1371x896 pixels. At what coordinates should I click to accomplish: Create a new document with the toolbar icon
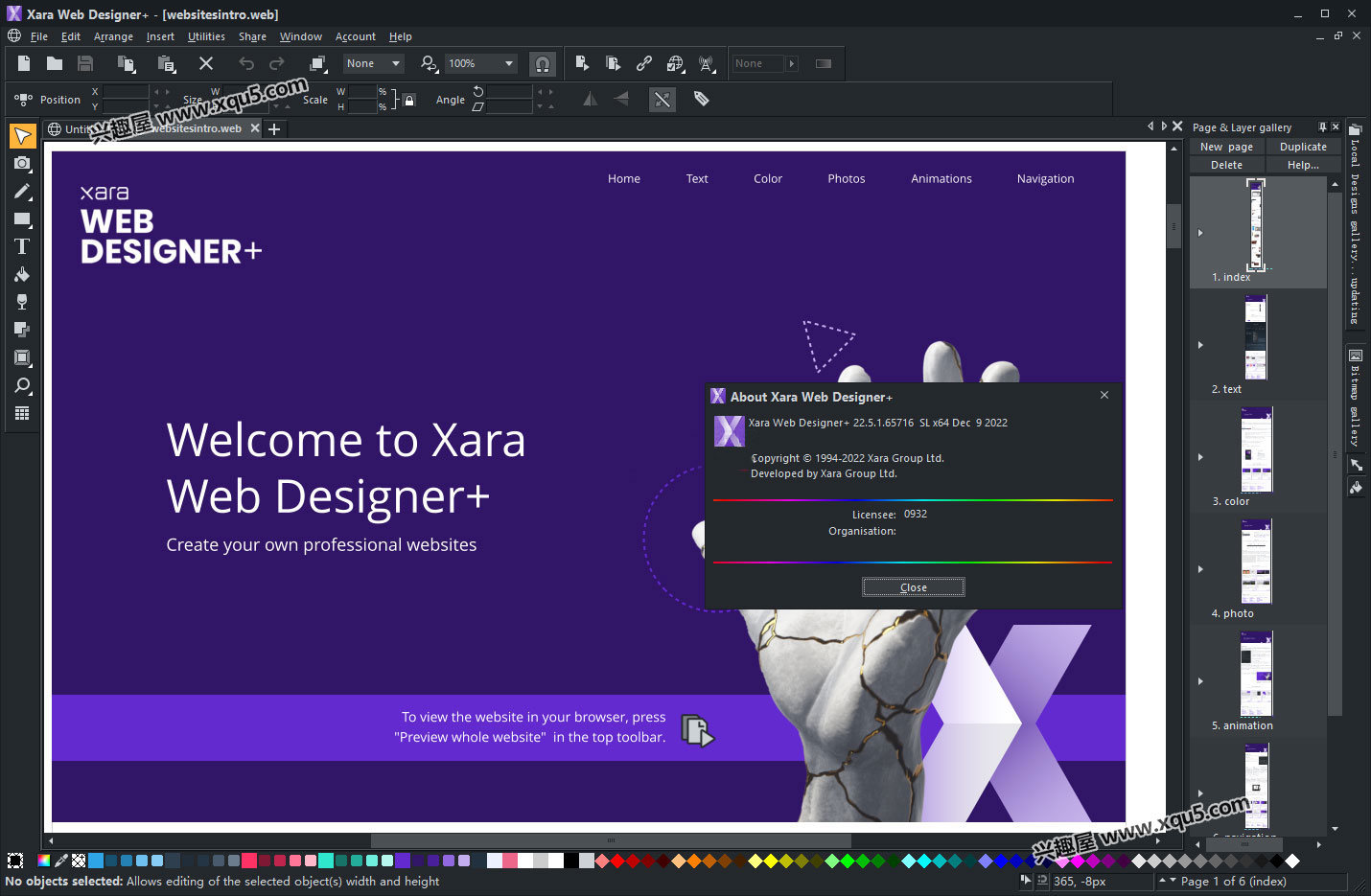point(24,63)
